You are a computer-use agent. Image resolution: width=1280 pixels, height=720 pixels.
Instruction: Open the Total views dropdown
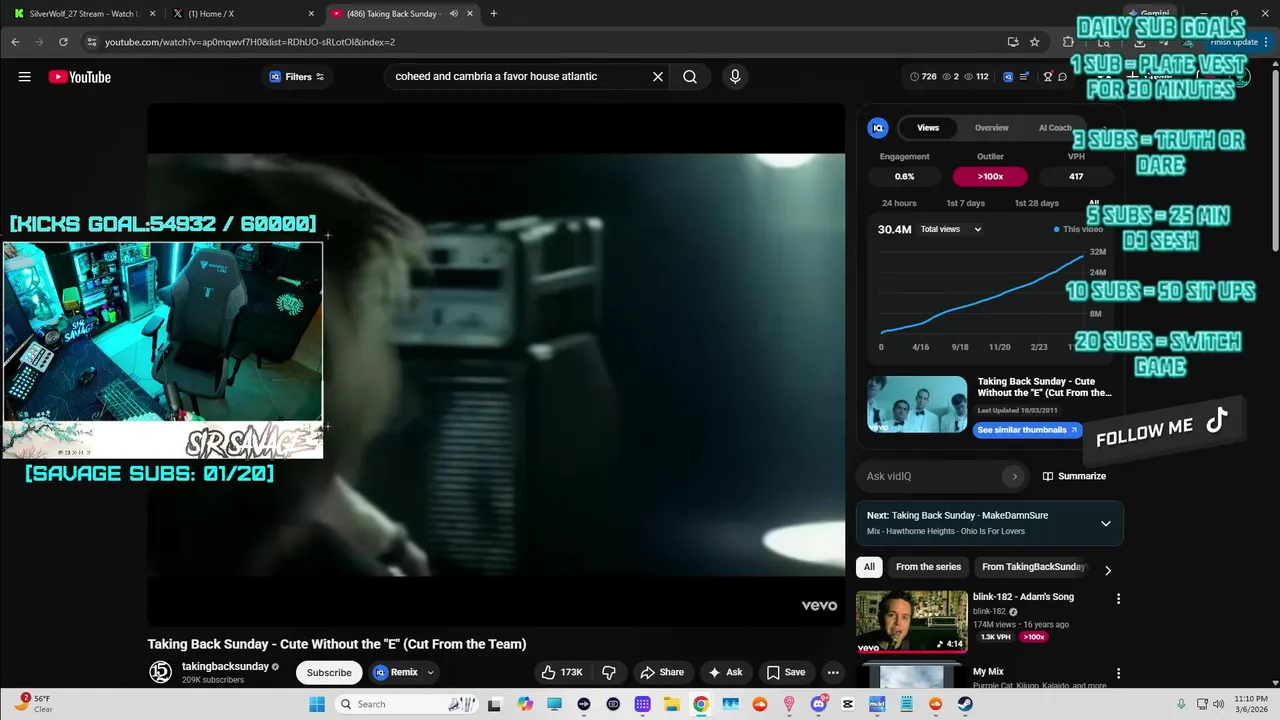(x=951, y=229)
